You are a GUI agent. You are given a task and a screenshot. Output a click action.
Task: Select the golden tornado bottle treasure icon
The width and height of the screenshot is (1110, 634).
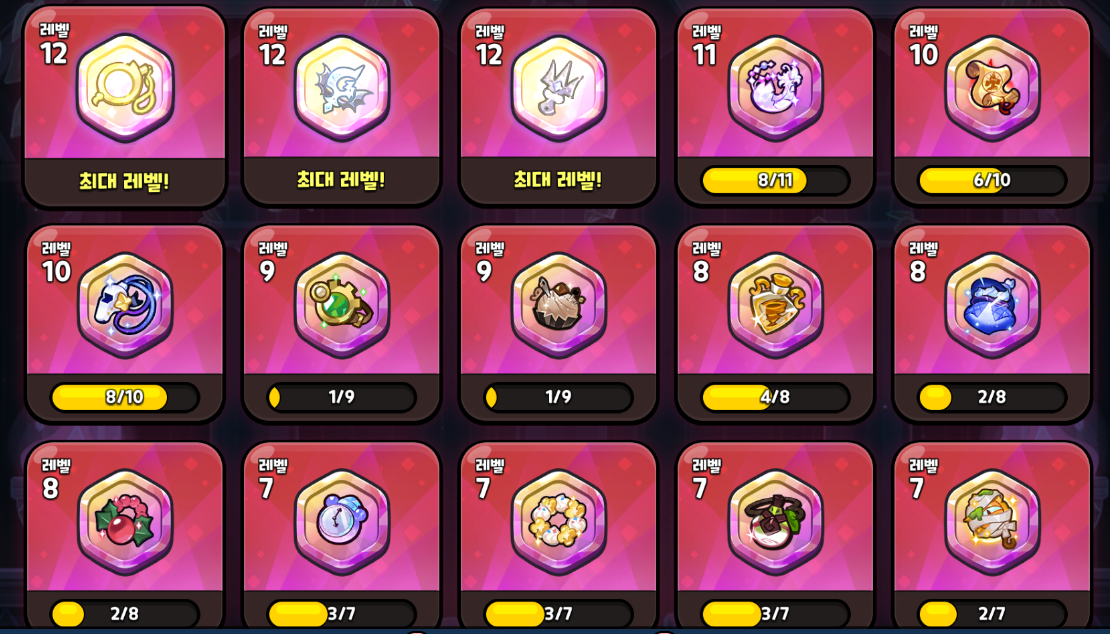click(775, 305)
